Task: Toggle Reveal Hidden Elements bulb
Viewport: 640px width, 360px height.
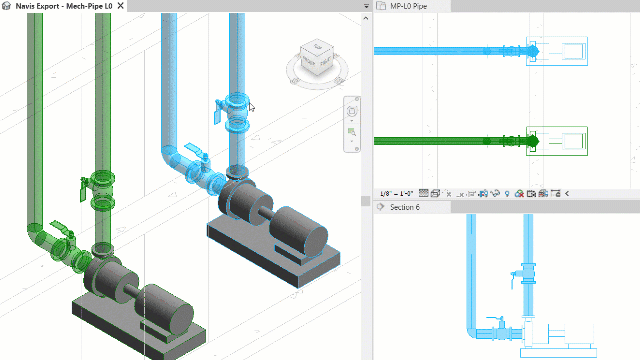Action: tap(507, 193)
